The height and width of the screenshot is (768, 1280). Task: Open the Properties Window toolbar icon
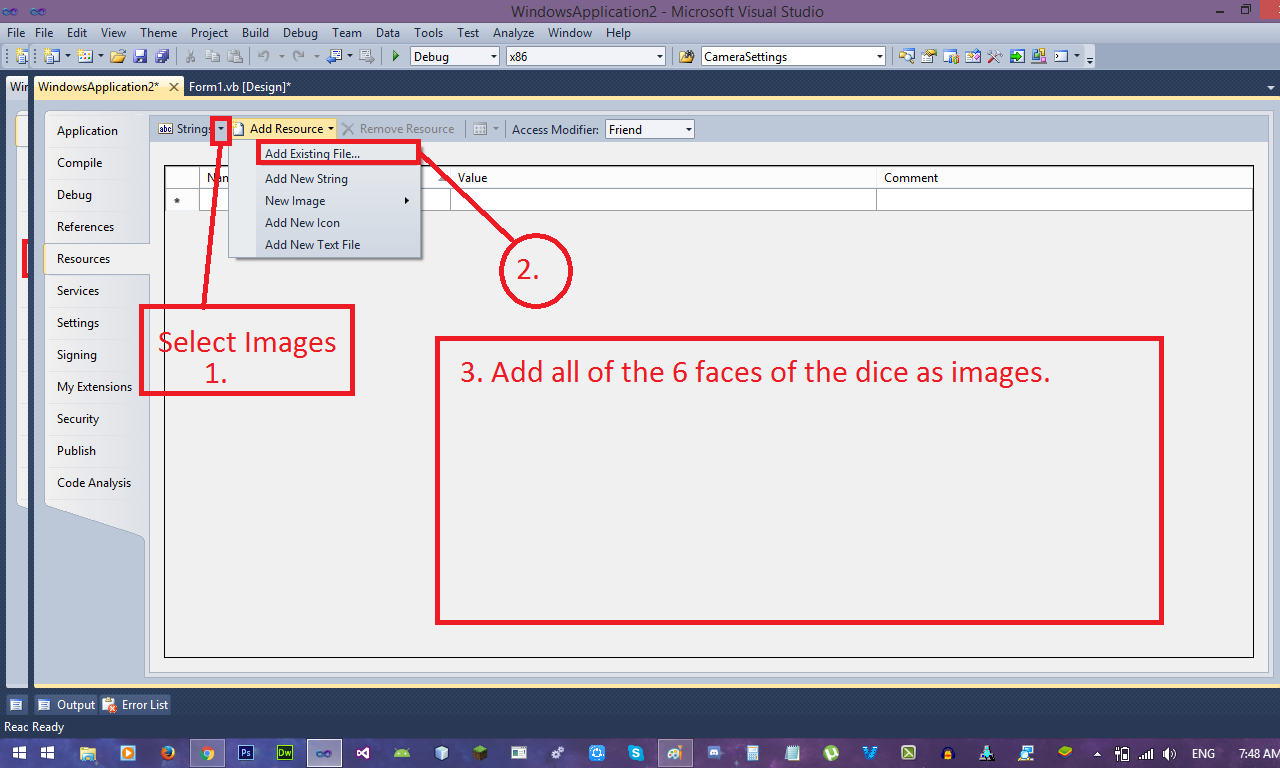(929, 57)
